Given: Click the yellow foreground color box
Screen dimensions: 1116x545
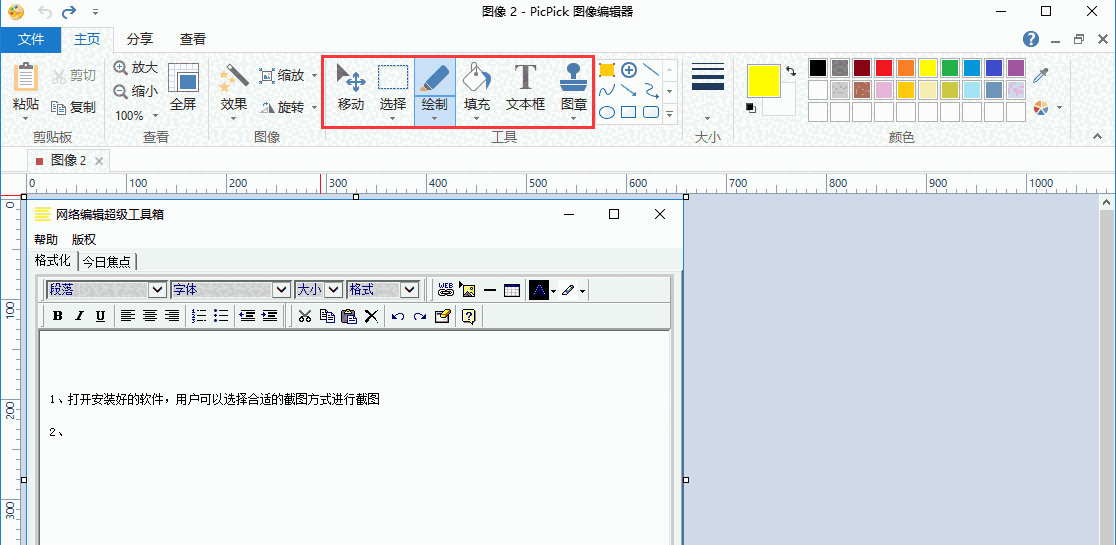Looking at the screenshot, I should (764, 80).
